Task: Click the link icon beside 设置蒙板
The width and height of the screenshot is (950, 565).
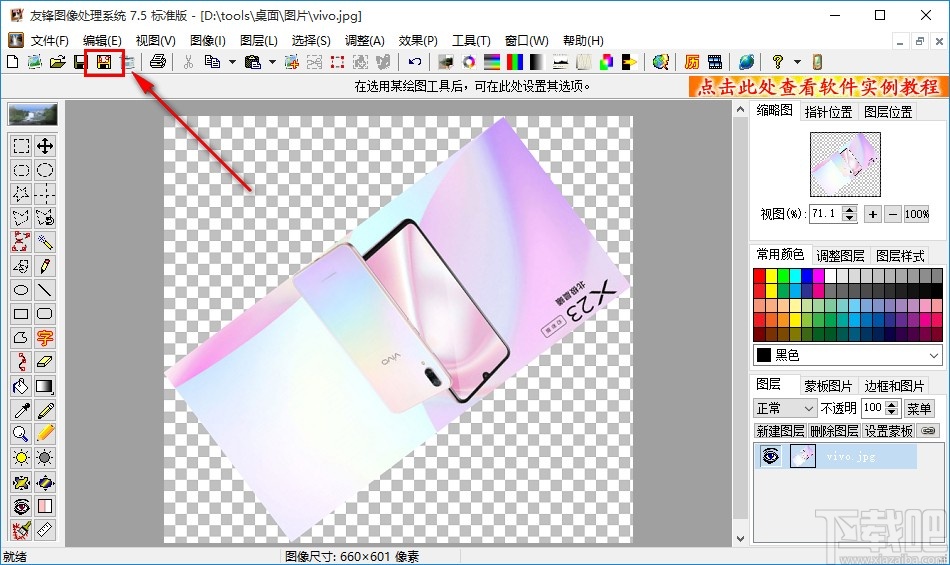Action: (928, 431)
